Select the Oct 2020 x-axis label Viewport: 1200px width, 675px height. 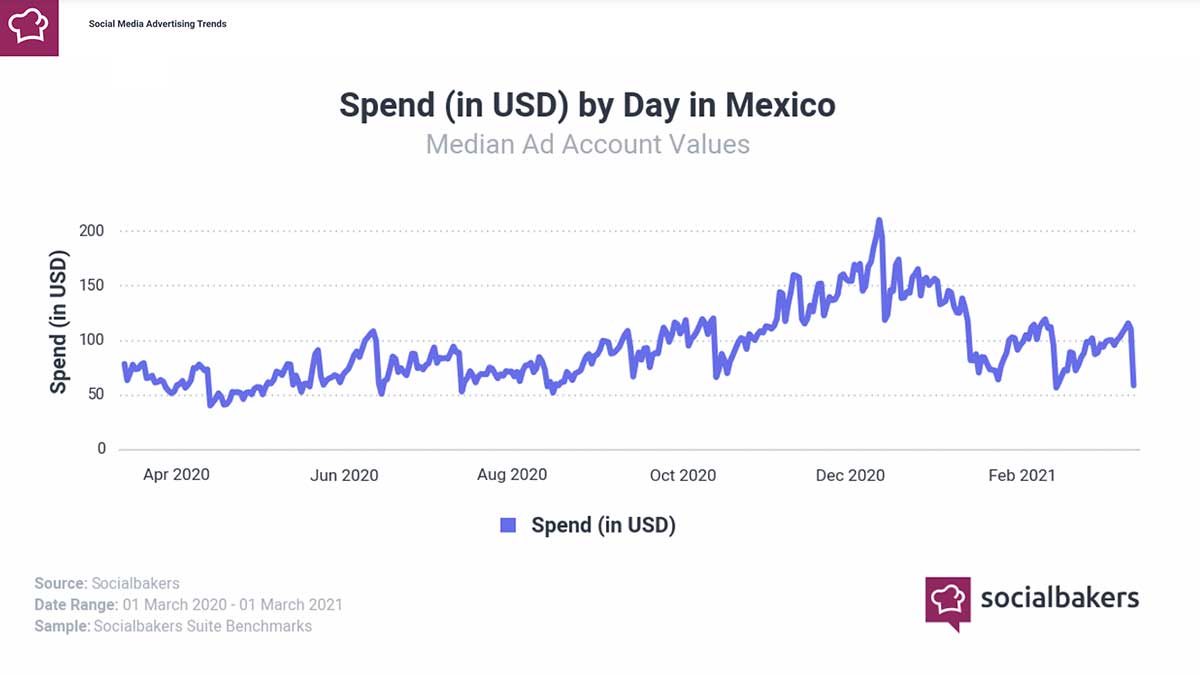coord(682,475)
